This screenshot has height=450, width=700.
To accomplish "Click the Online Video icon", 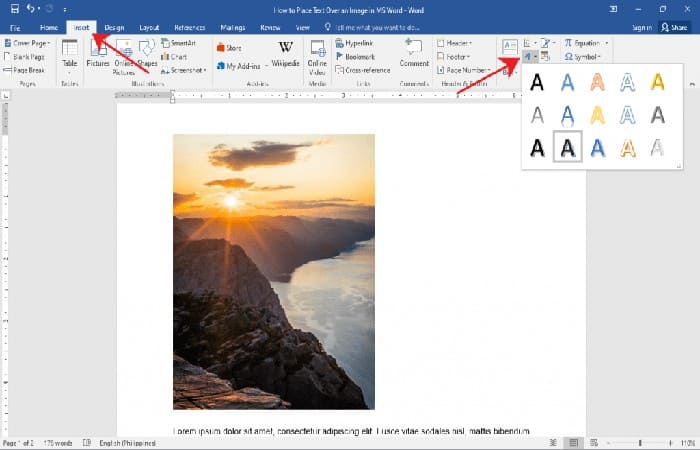I will pos(318,54).
